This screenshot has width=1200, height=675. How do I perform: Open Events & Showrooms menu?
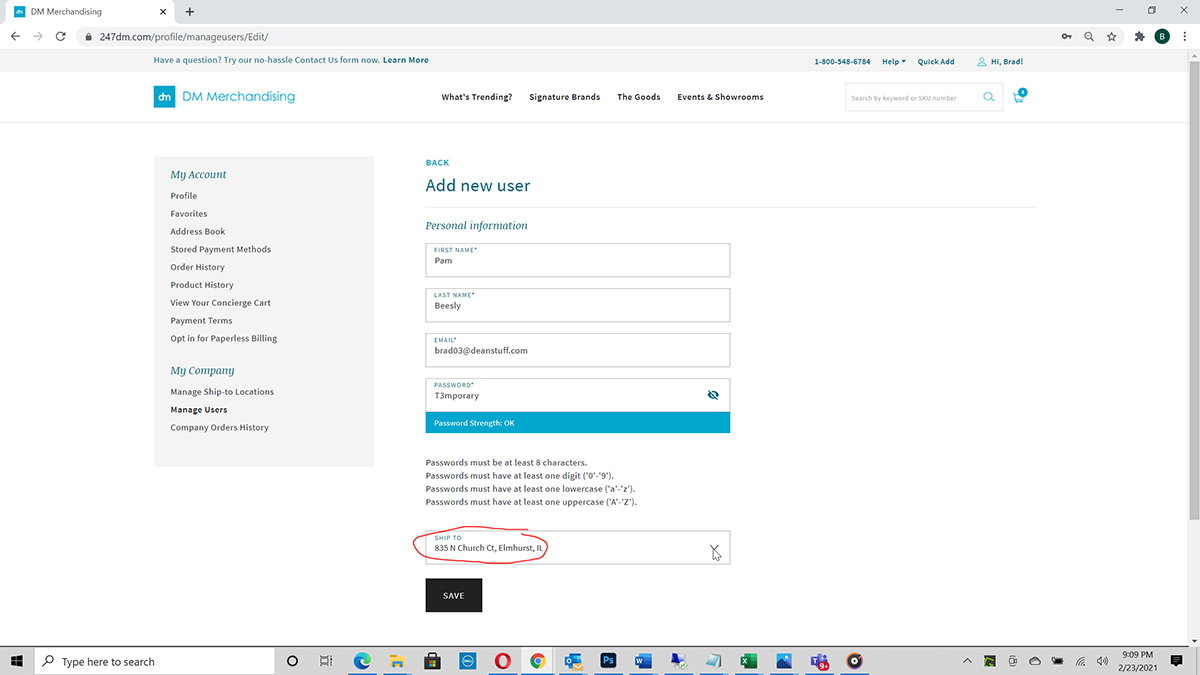click(720, 97)
